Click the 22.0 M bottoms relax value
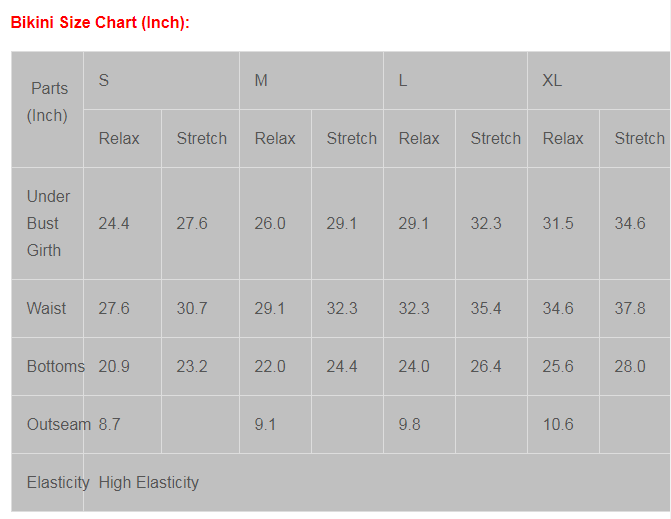 pos(270,366)
